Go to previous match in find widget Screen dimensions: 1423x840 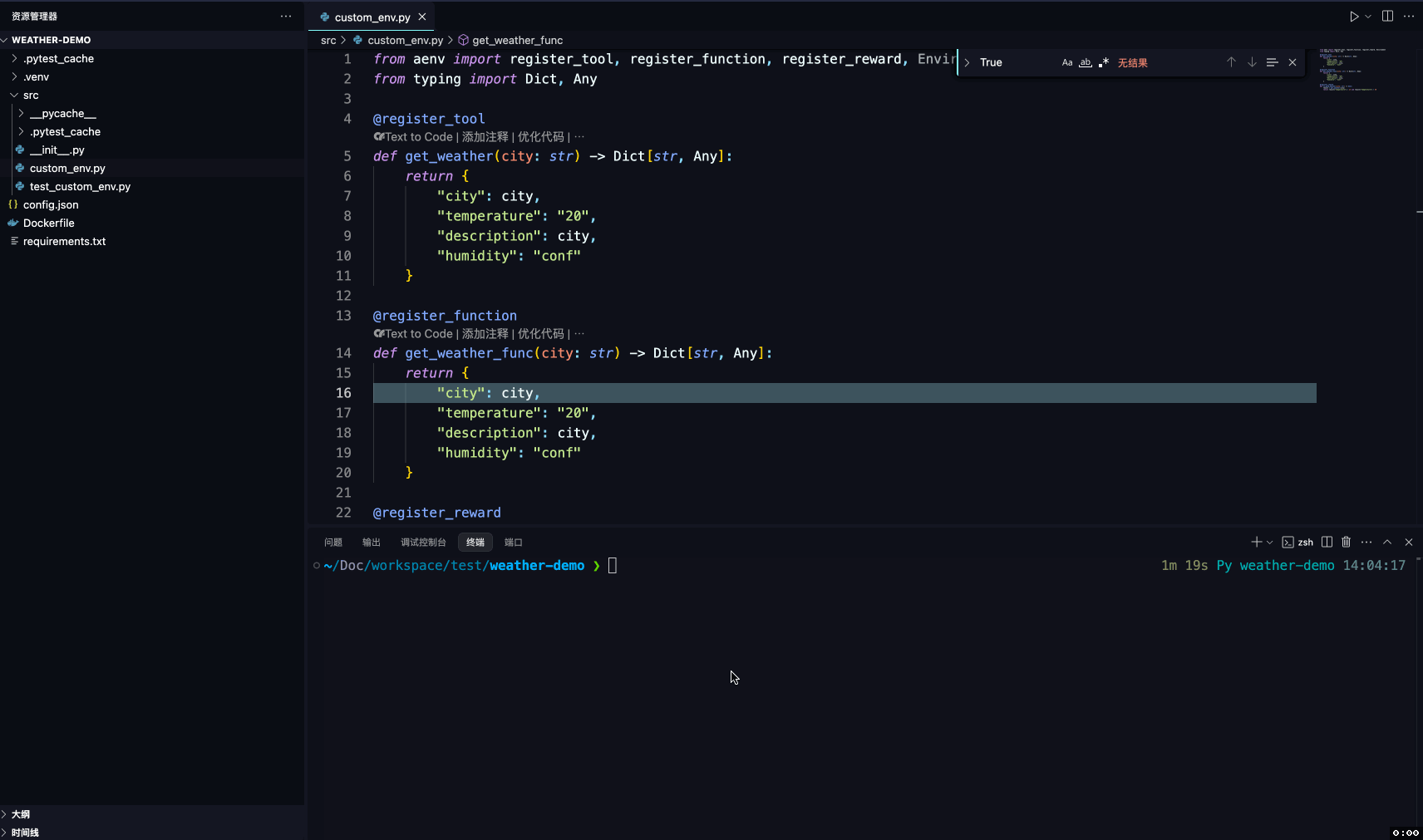tap(1231, 62)
